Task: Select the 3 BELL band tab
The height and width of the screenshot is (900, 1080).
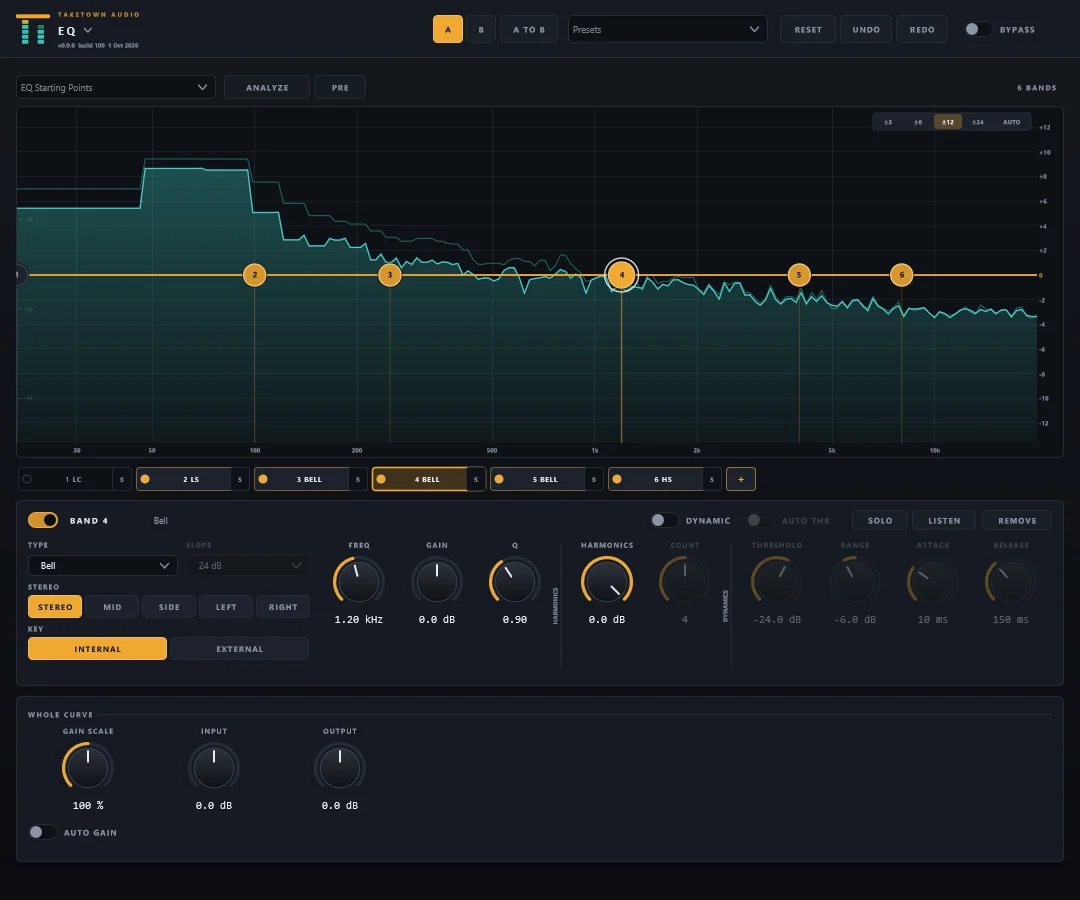Action: (x=309, y=479)
